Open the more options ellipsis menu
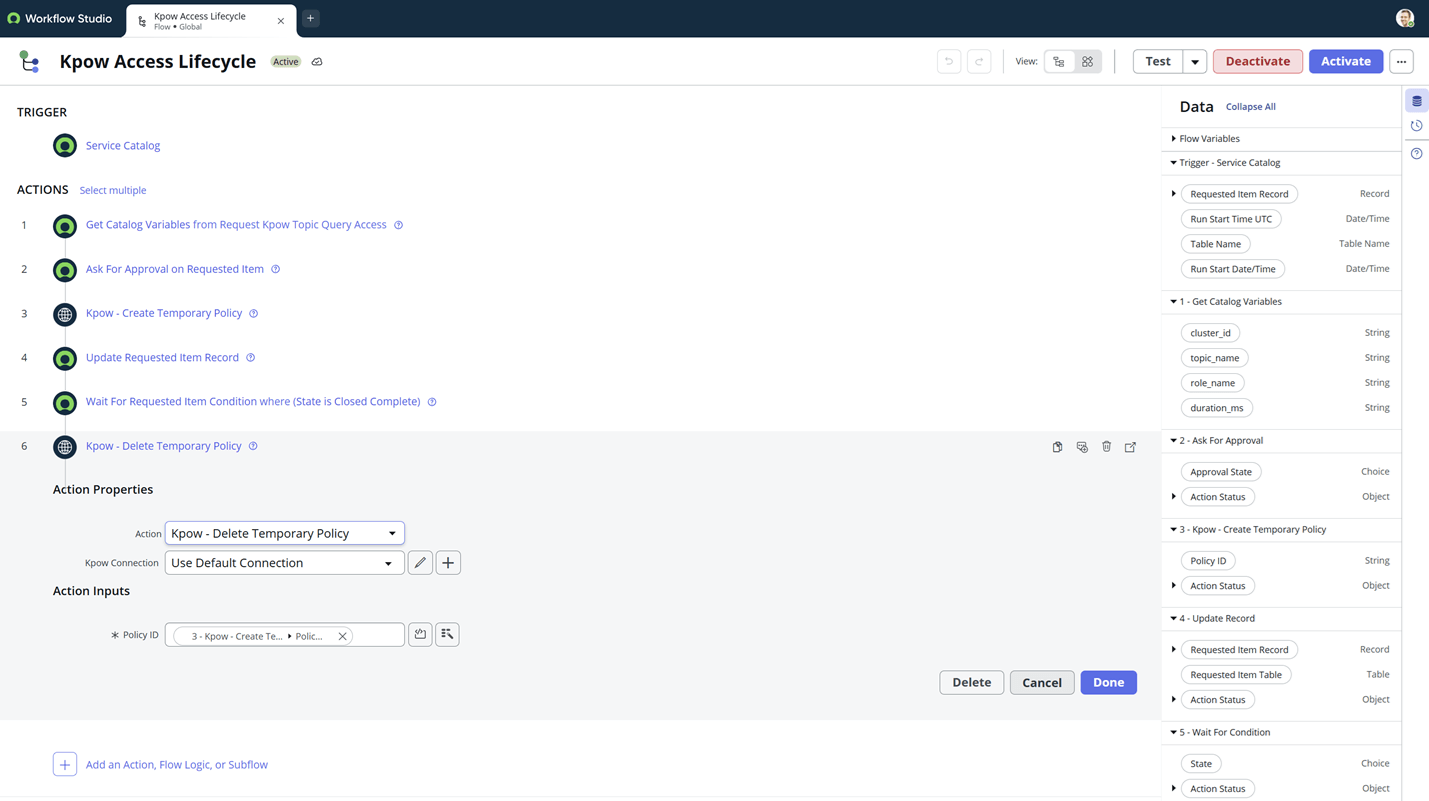This screenshot has height=801, width=1429. pos(1401,62)
